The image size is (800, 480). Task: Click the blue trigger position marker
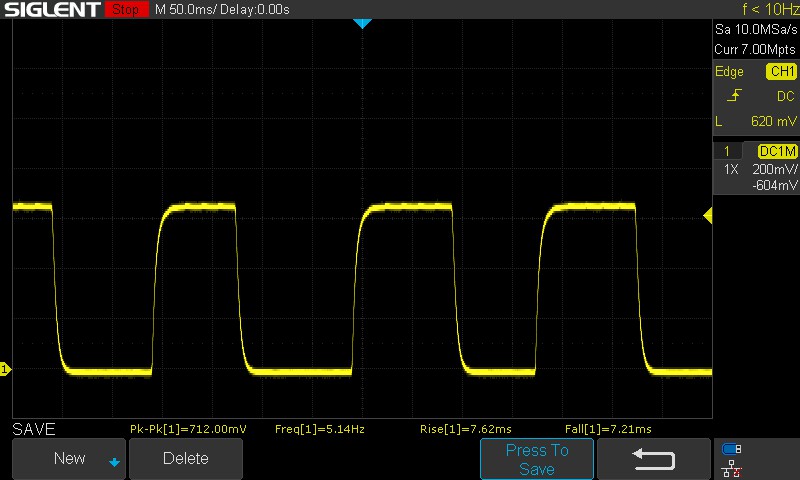tap(362, 23)
